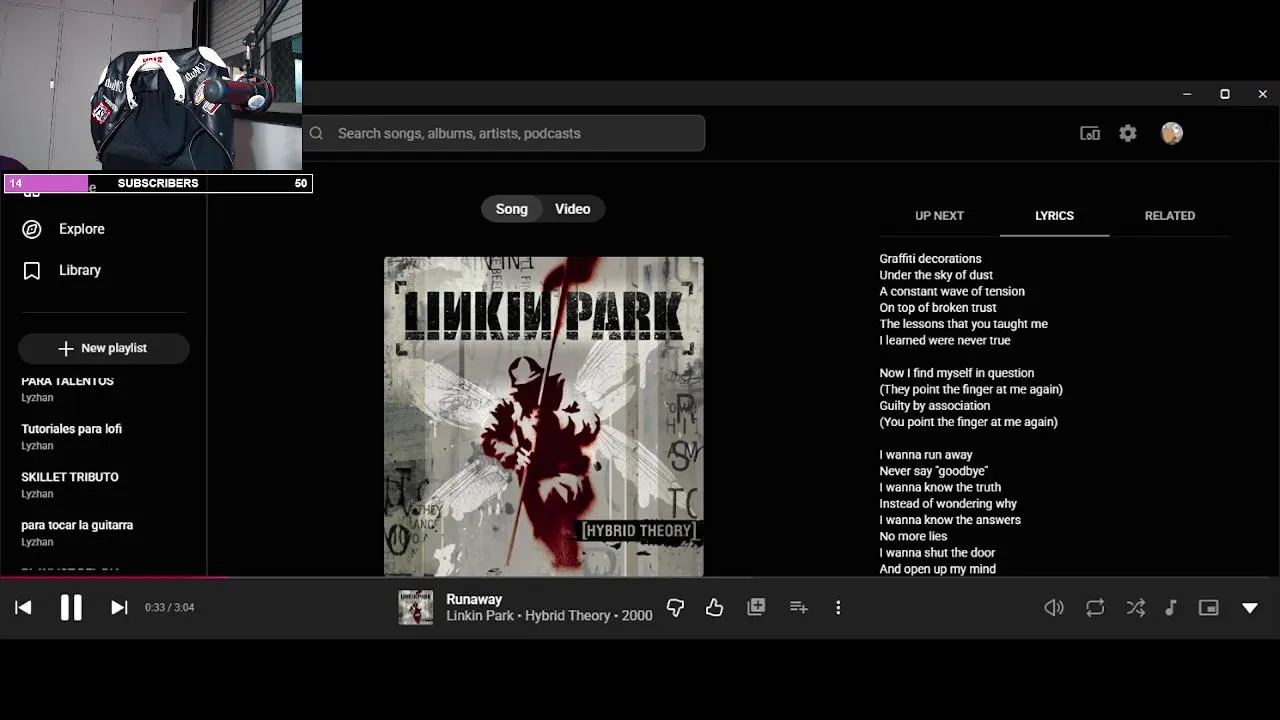The height and width of the screenshot is (720, 1280).
Task: Click the 0:33 / 3:04 elapsed time
Action: tap(169, 607)
